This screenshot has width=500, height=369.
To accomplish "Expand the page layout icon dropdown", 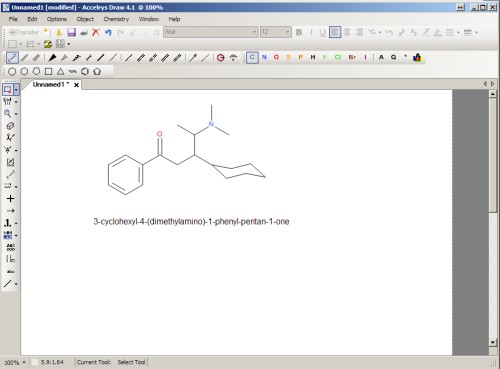I will [69, 44].
